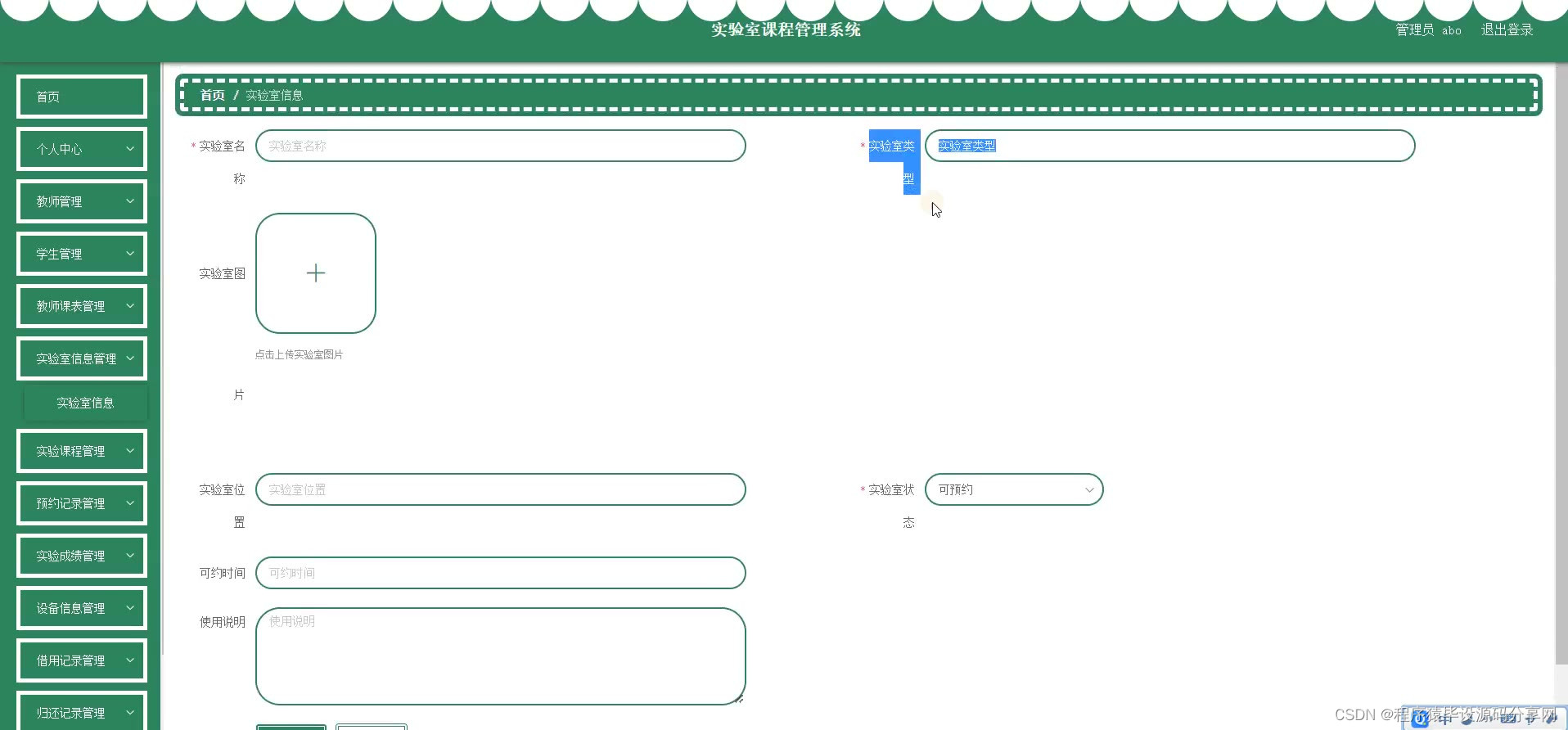Viewport: 1568px width, 730px height.
Task: Focus the 实验室名称 input field
Action: (501, 146)
